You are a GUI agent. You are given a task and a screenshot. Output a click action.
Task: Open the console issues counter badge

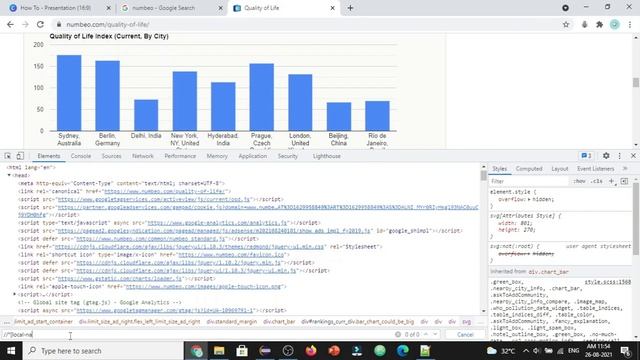click(x=587, y=156)
